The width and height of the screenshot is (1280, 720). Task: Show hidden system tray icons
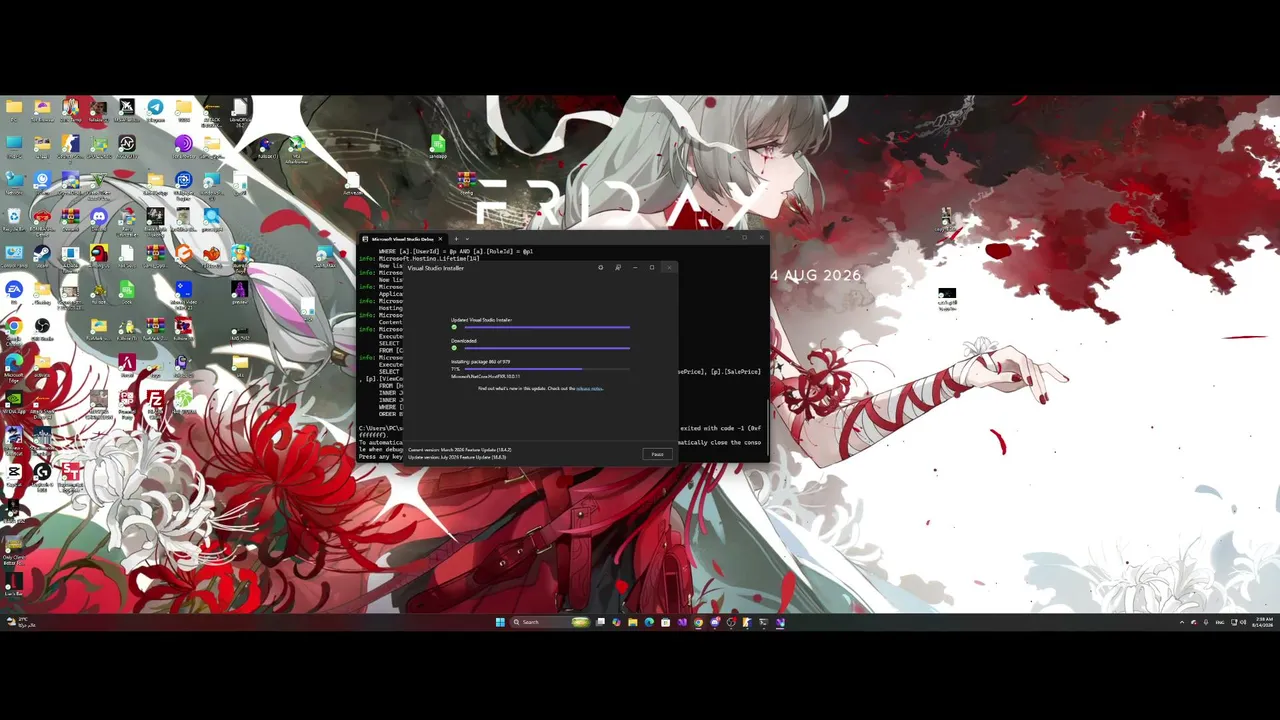tap(1181, 622)
